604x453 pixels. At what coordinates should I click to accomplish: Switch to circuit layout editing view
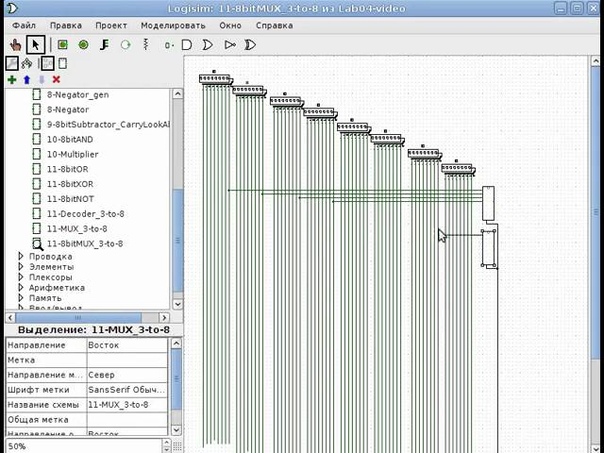47,63
